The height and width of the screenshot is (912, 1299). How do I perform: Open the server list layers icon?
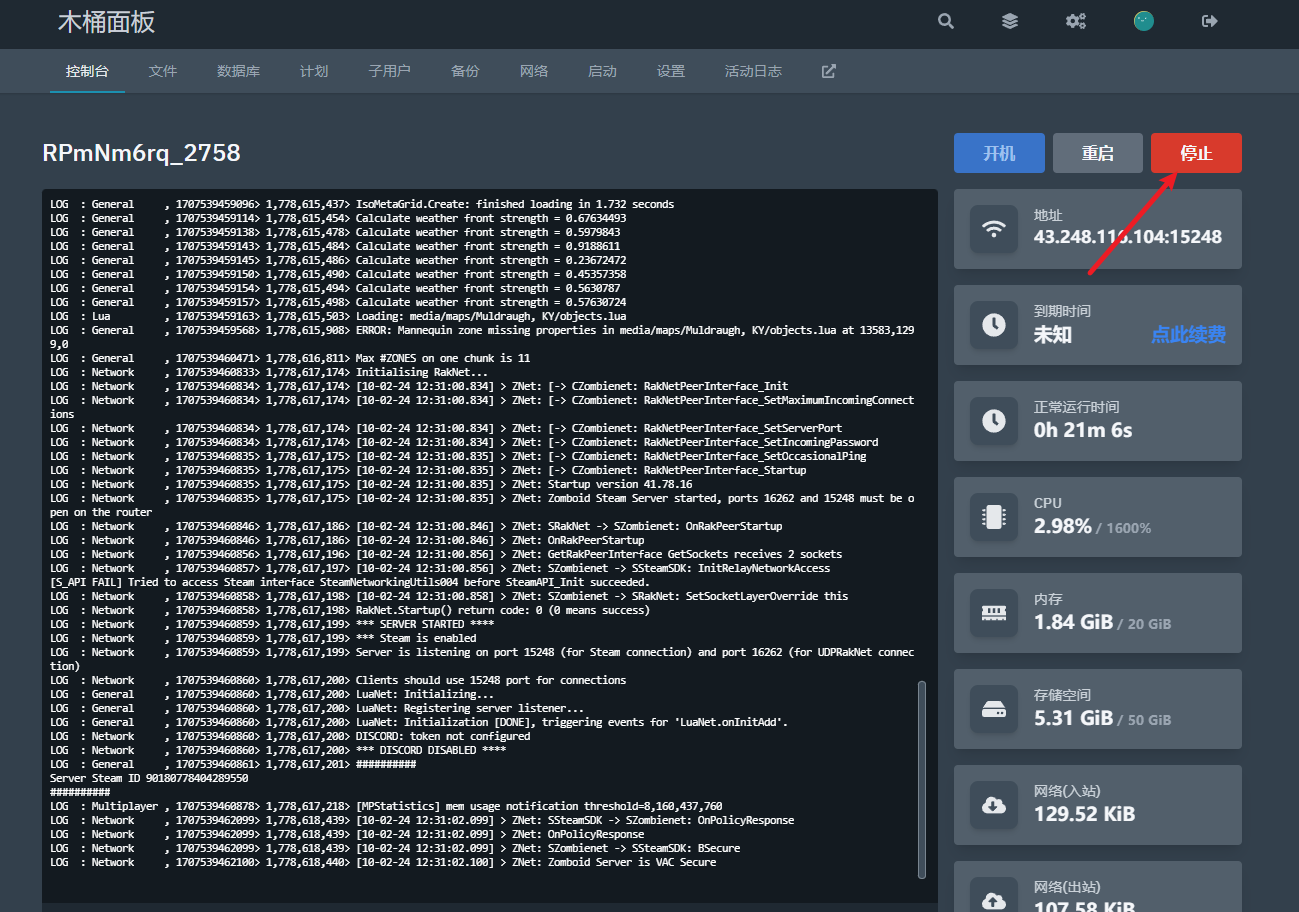pyautogui.click(x=1010, y=21)
